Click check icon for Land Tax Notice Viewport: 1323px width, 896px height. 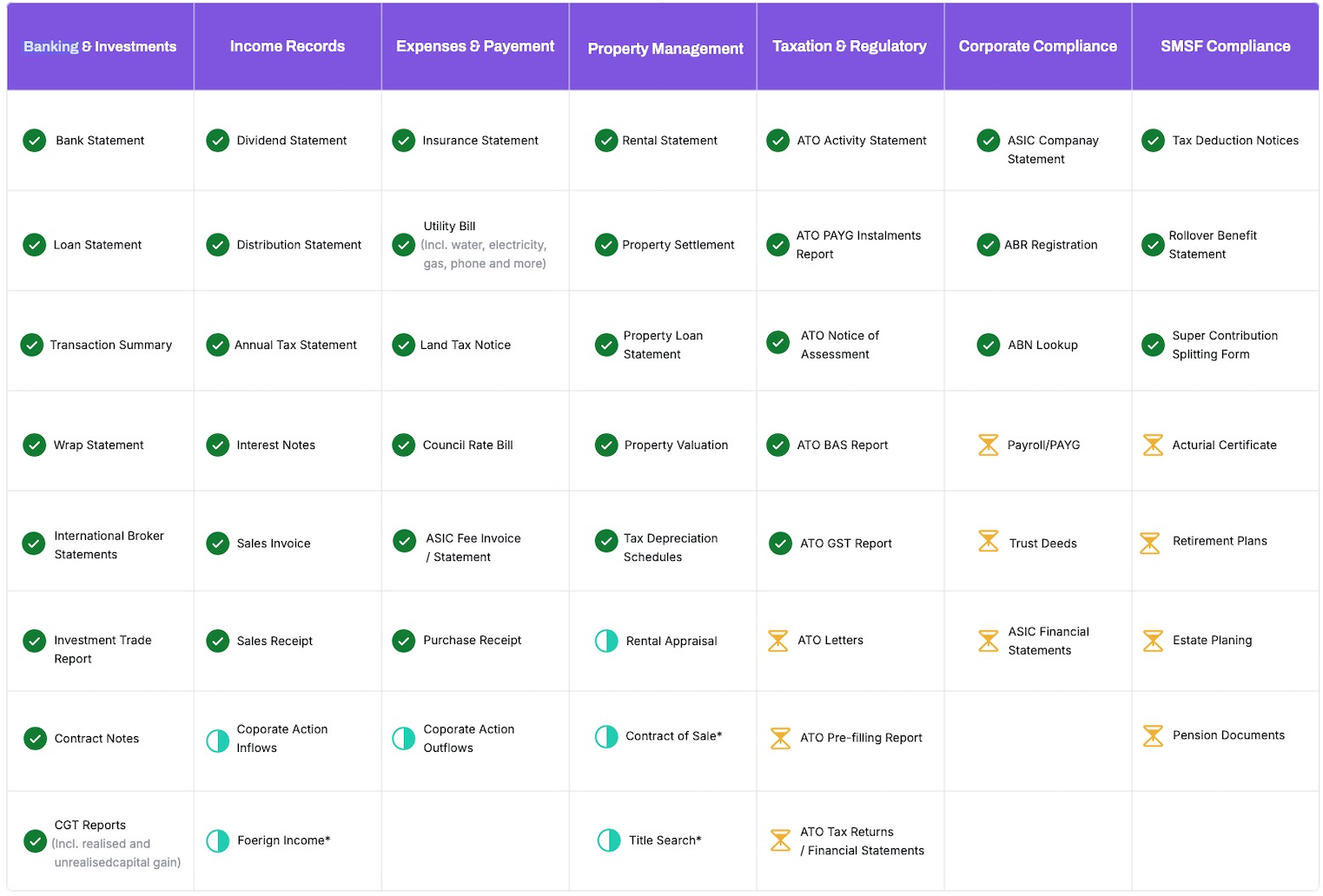(403, 345)
